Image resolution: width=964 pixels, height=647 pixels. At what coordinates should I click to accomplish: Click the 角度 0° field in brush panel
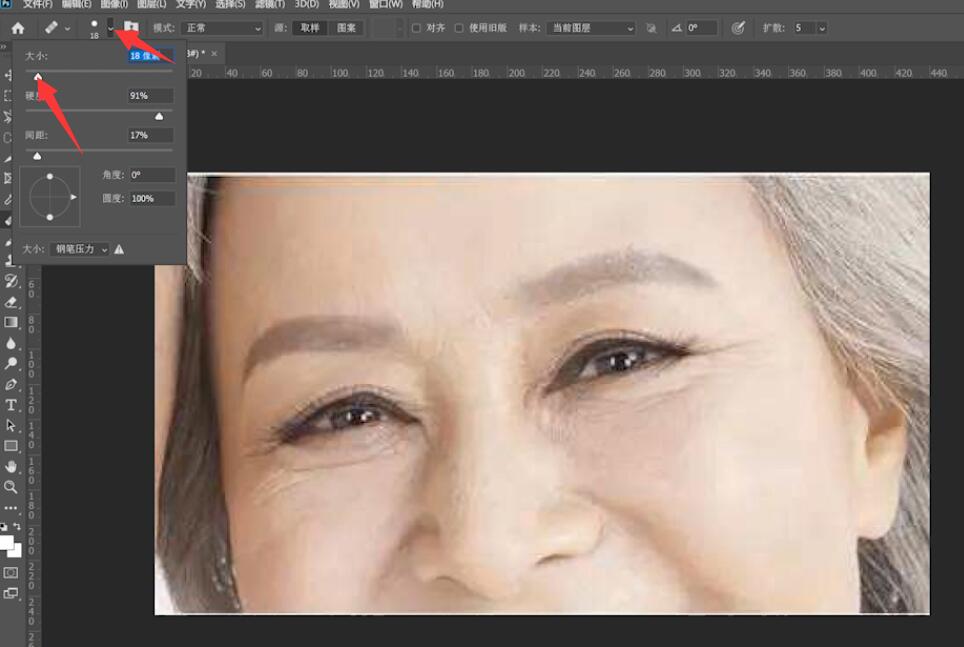click(152, 175)
